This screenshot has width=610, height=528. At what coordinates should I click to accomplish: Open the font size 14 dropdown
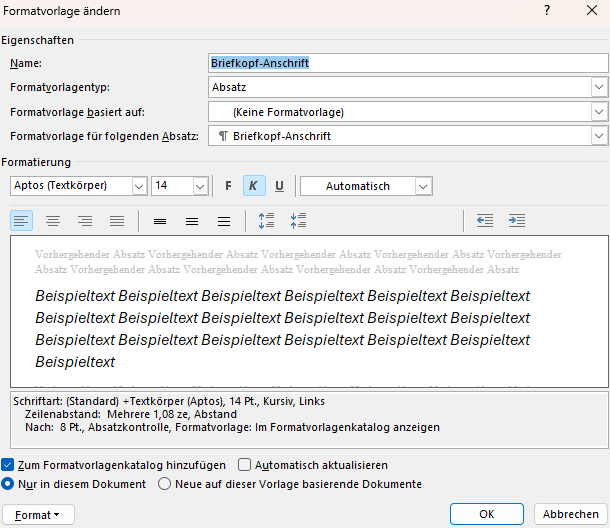tap(199, 186)
